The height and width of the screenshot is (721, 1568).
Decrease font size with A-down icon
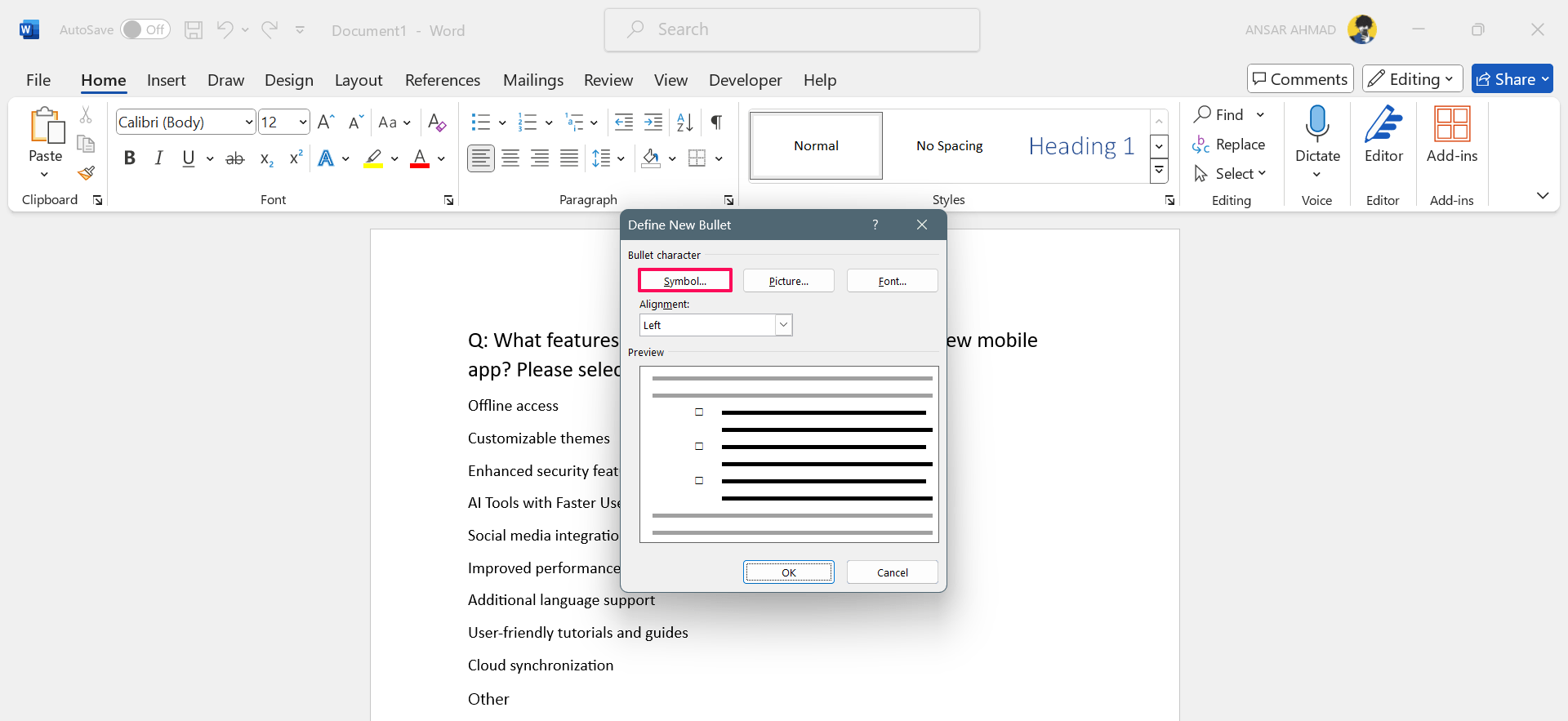355,122
